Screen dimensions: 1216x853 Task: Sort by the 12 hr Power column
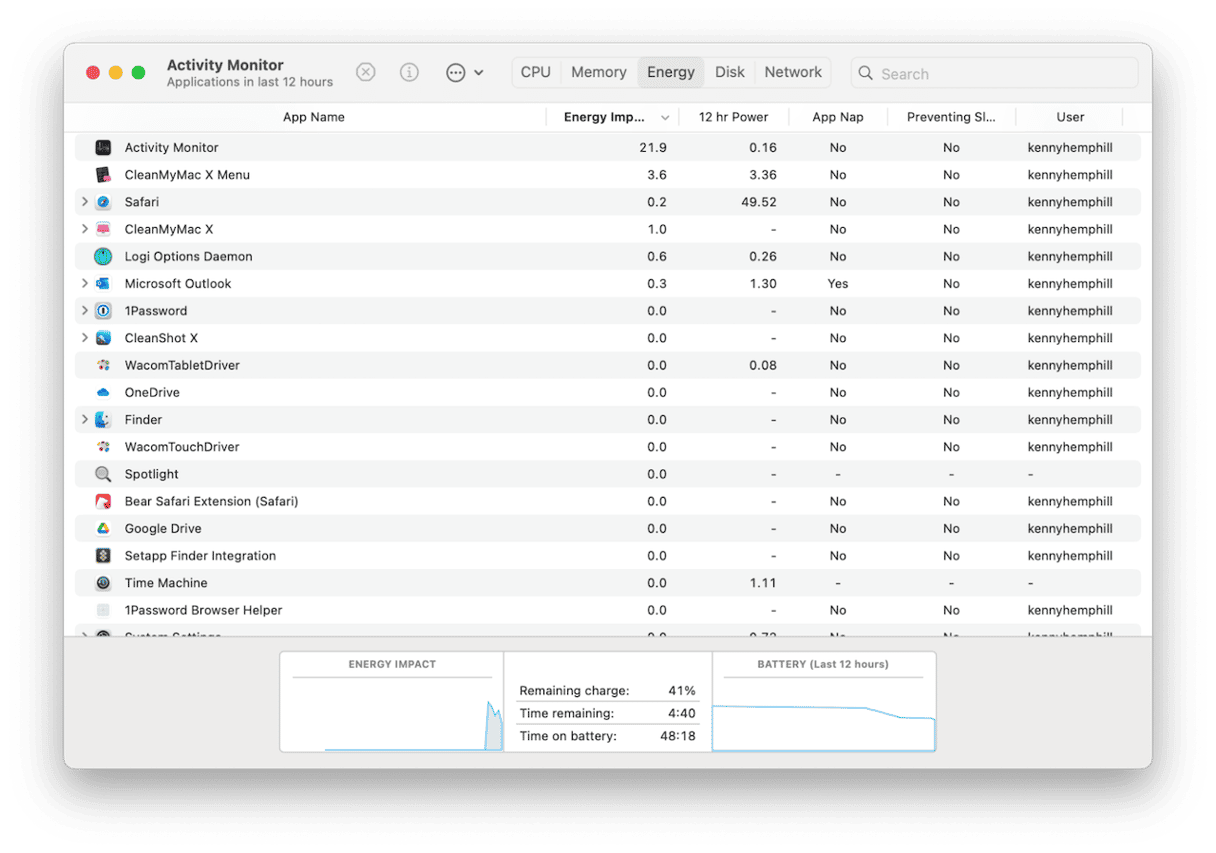point(733,117)
